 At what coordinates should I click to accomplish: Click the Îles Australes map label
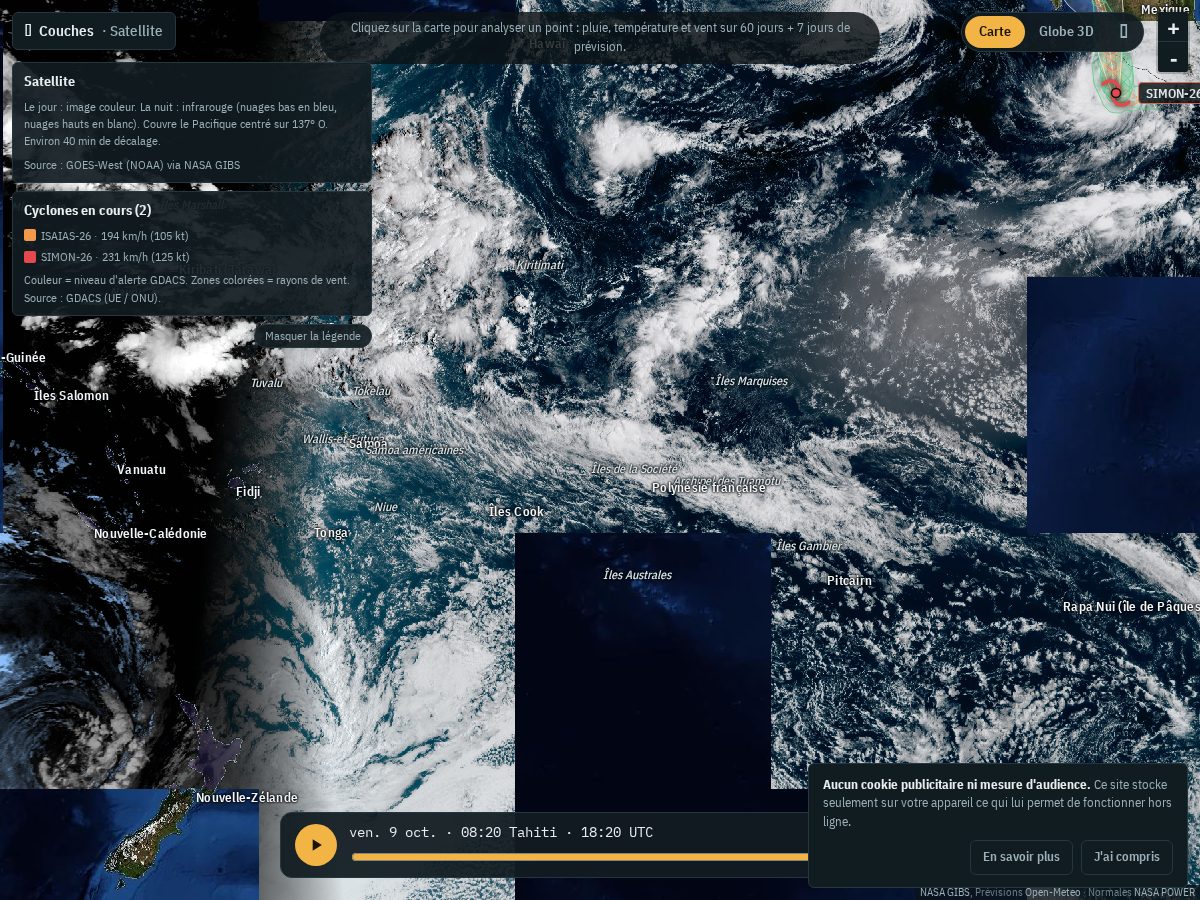click(x=638, y=575)
